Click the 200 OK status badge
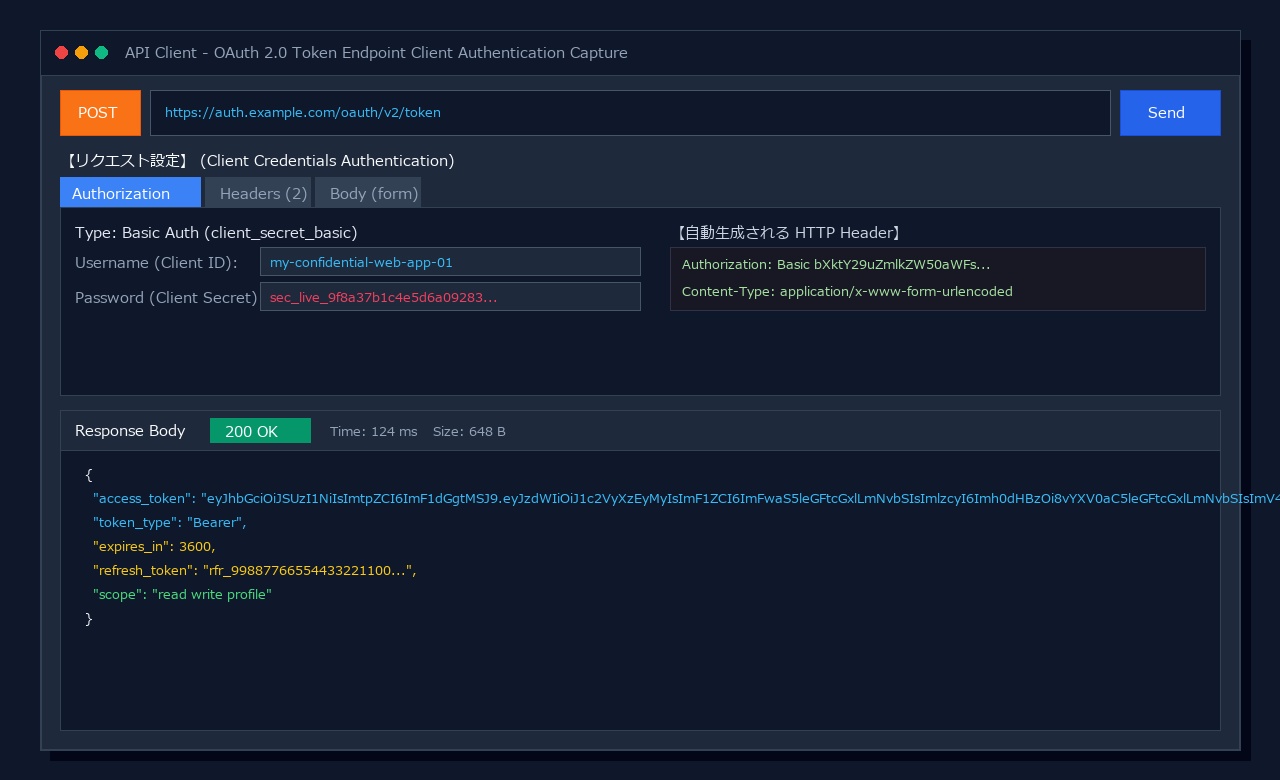The width and height of the screenshot is (1280, 780). 260,431
